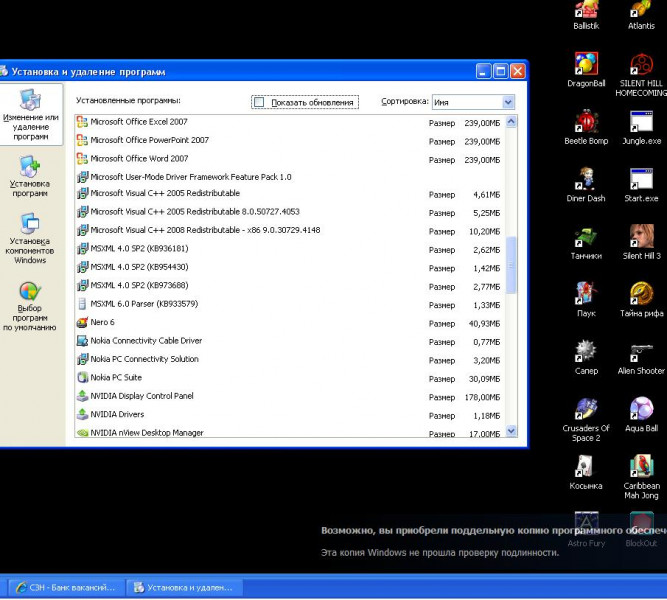667x600 pixels.
Task: Launch the Atlantis desktop icon
Action: click(641, 15)
